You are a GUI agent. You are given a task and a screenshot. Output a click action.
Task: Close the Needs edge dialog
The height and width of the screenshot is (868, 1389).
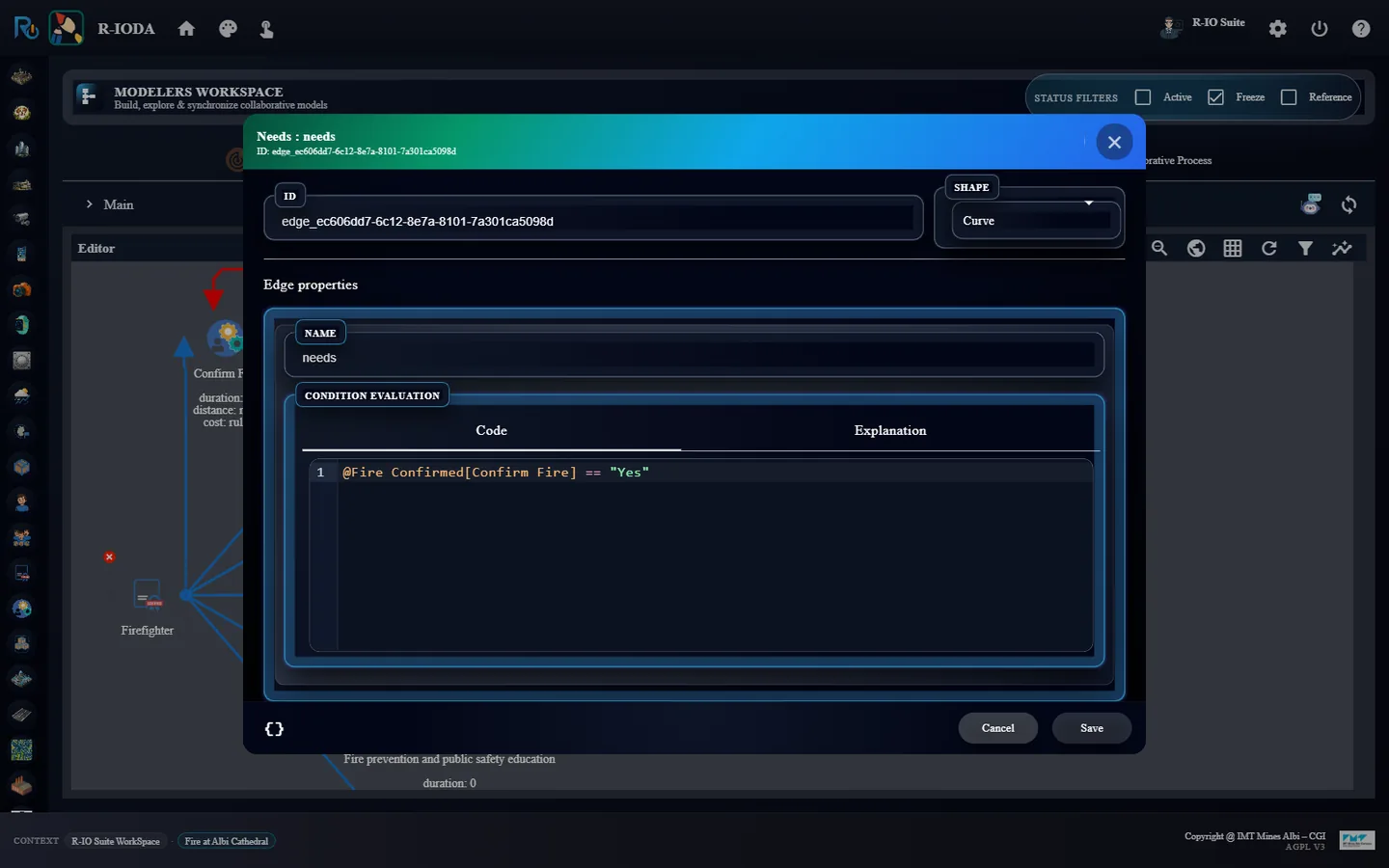(1114, 142)
